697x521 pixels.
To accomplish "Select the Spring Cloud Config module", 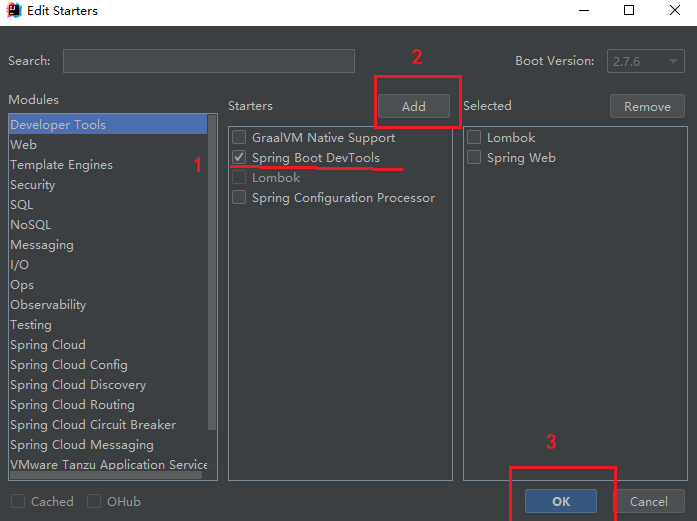I will coord(108,365).
